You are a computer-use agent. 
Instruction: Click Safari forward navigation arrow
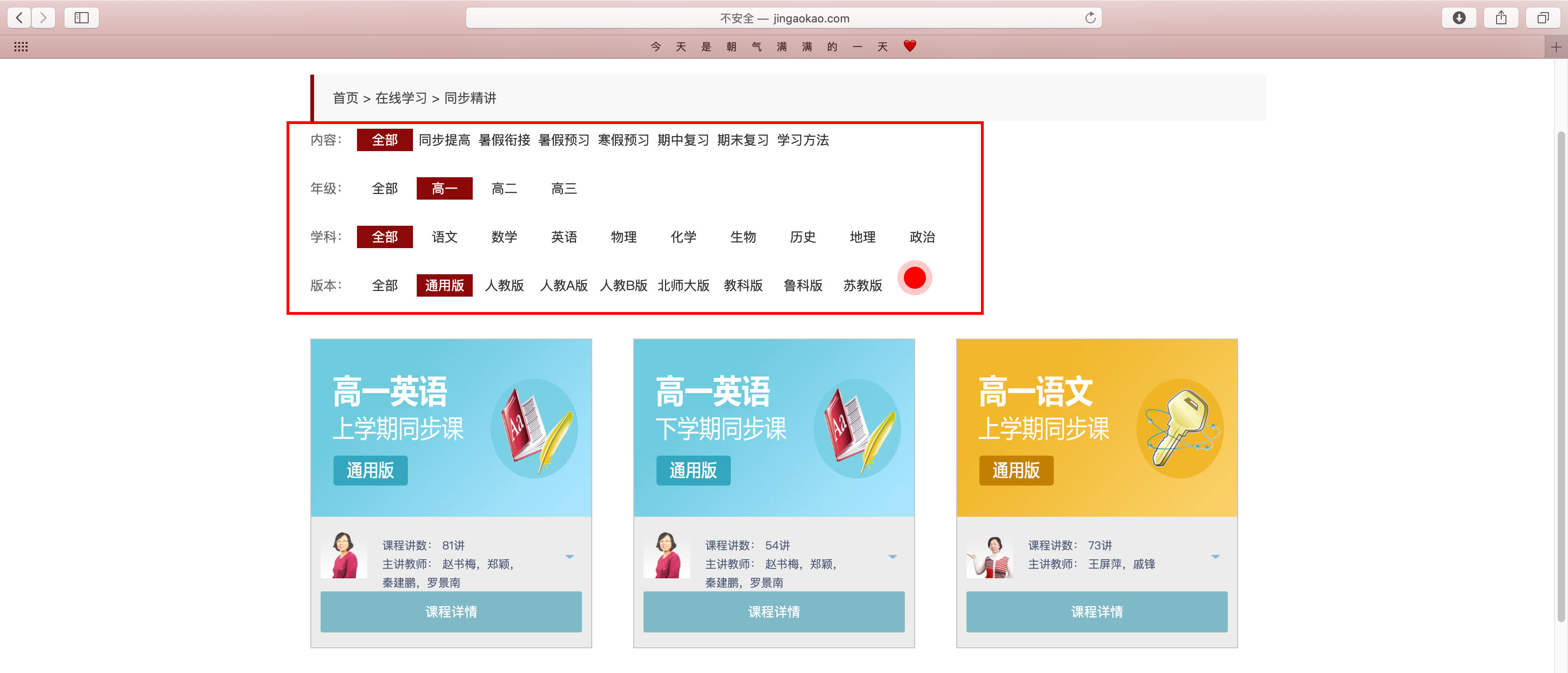coord(43,18)
